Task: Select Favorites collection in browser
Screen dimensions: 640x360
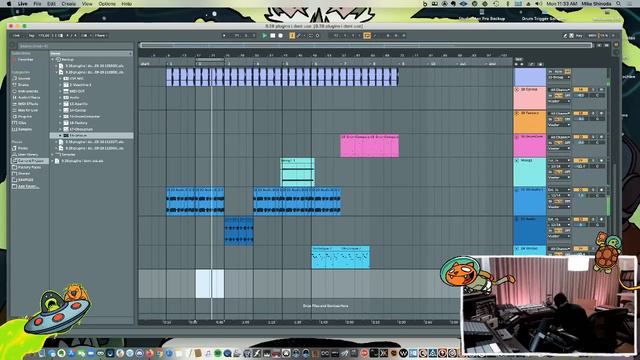Action: click(25, 60)
